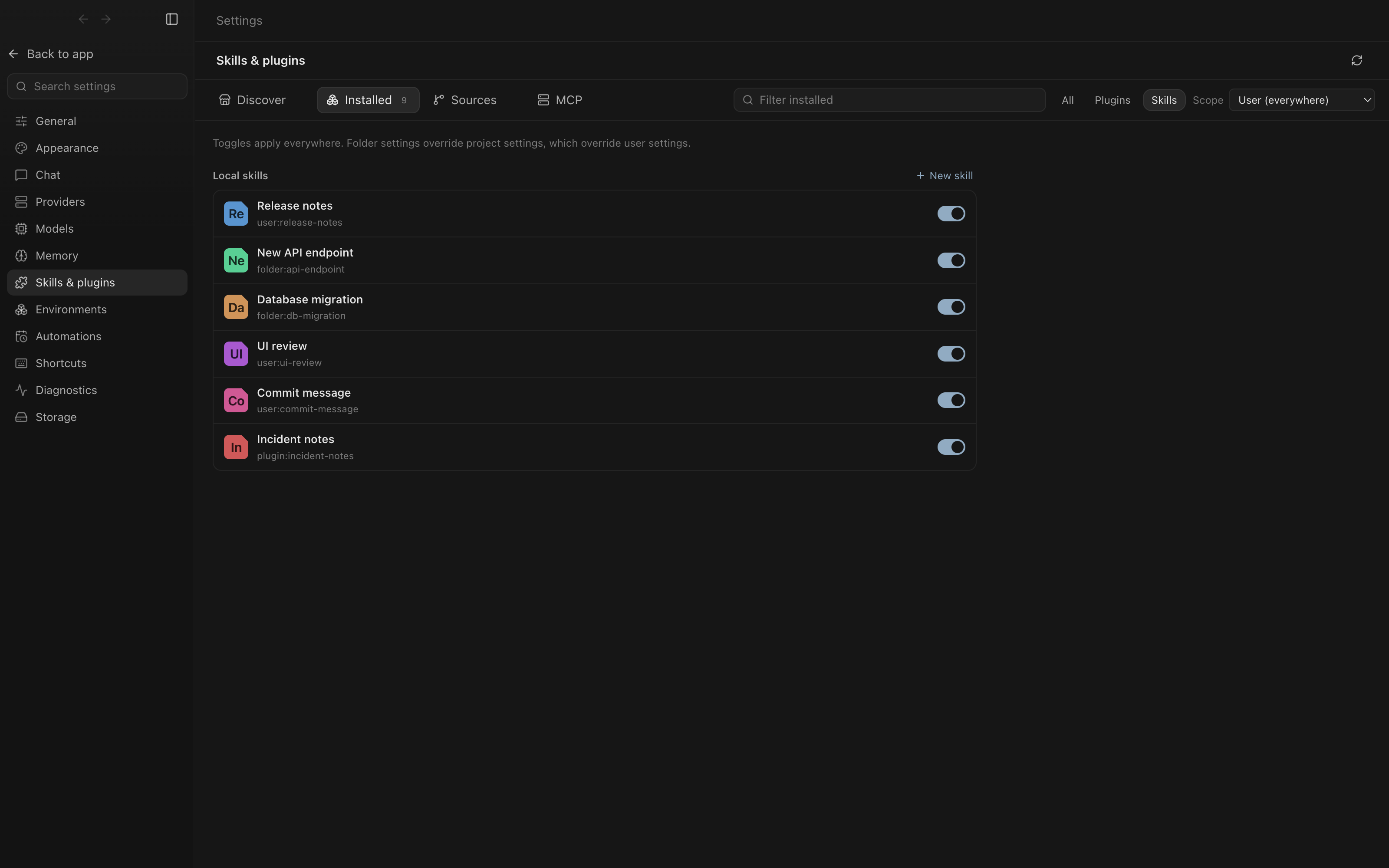This screenshot has width=1389, height=868.
Task: Click the navigate back arrow icon
Action: [83, 19]
